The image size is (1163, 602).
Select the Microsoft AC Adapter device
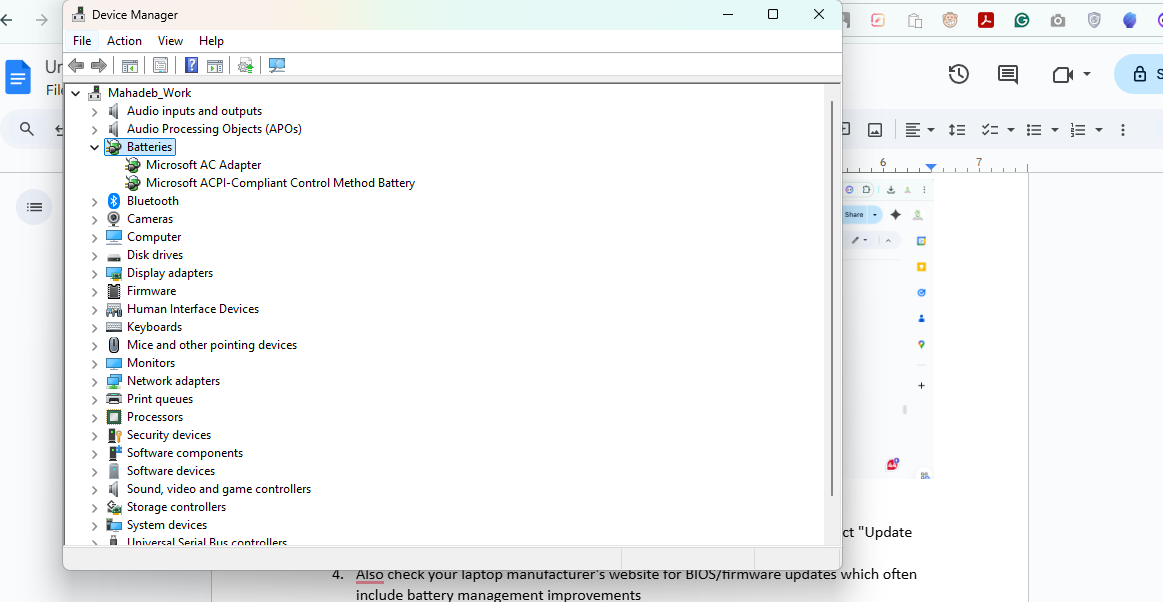pos(202,164)
